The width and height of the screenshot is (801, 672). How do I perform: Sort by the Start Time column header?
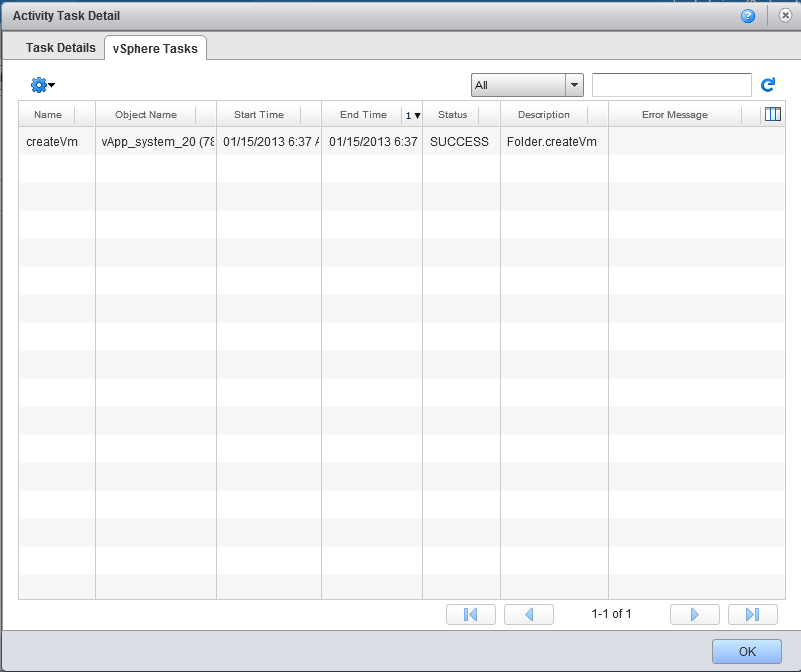258,115
